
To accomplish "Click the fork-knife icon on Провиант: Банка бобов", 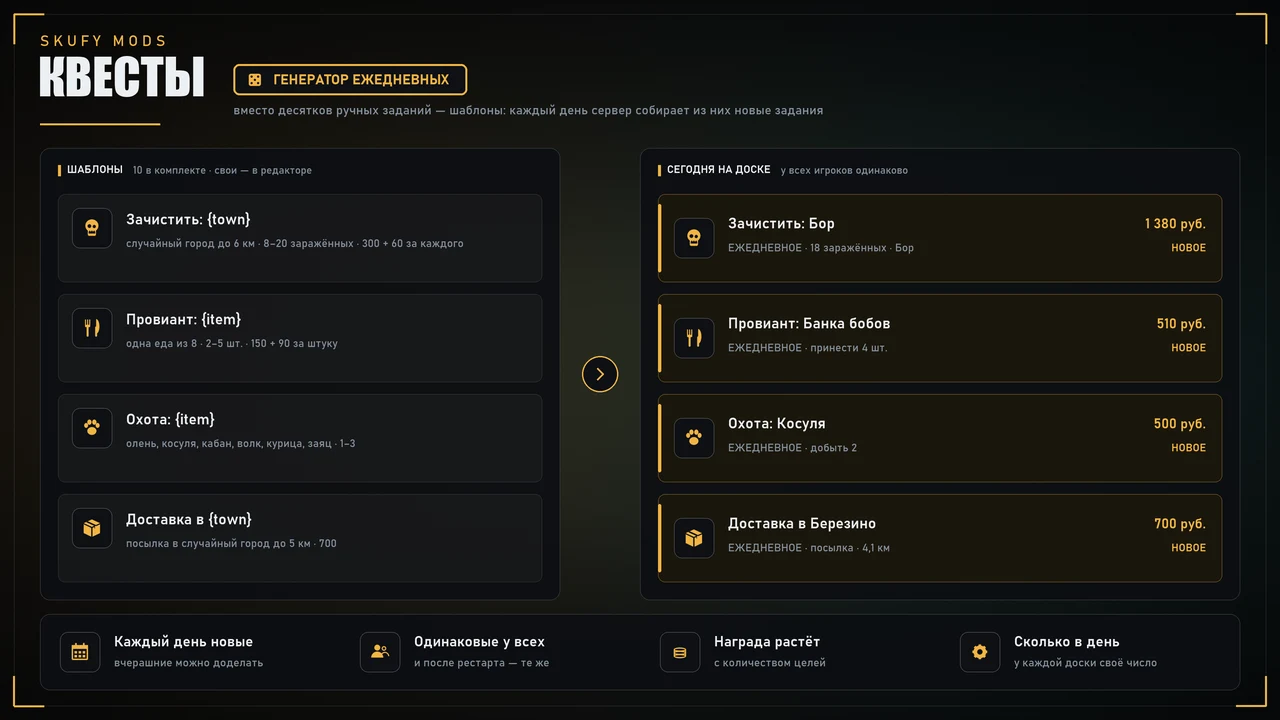I will point(694,338).
